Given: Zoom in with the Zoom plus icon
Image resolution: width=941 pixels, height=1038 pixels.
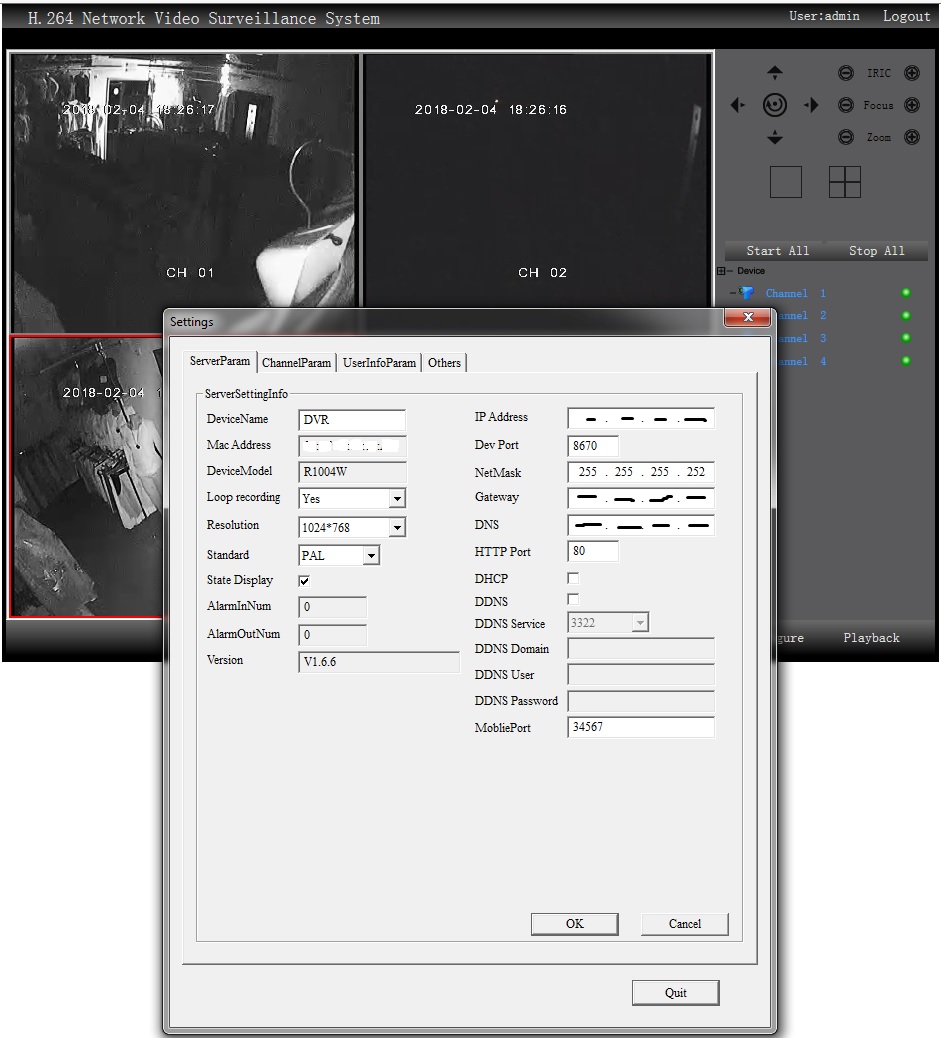Looking at the screenshot, I should coord(911,138).
